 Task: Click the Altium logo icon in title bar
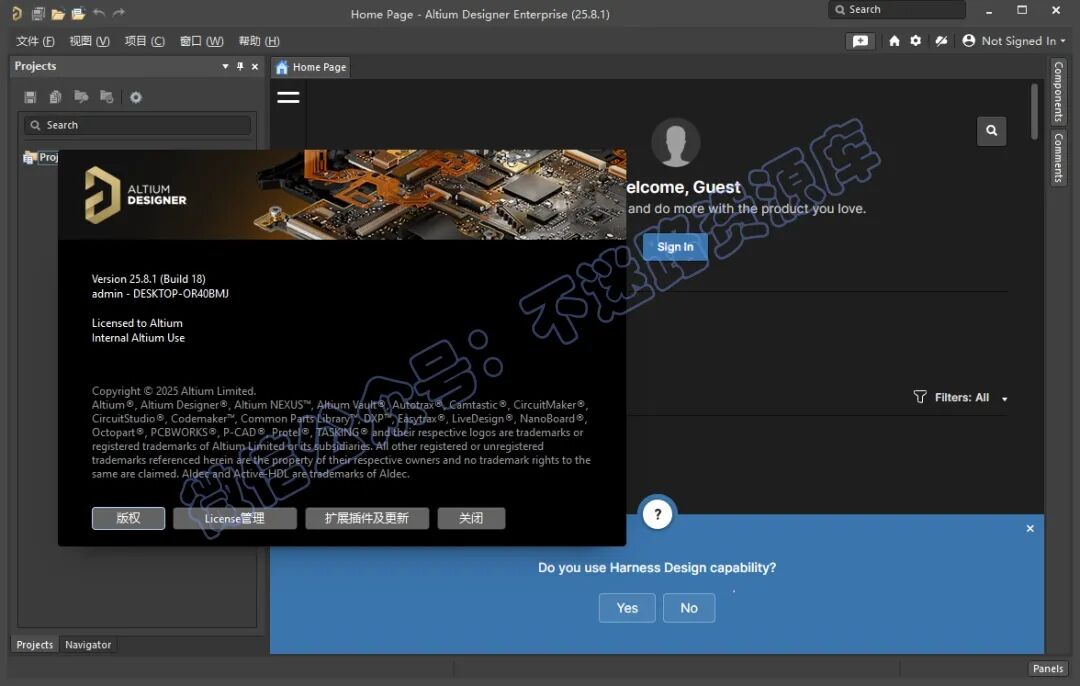pyautogui.click(x=17, y=13)
